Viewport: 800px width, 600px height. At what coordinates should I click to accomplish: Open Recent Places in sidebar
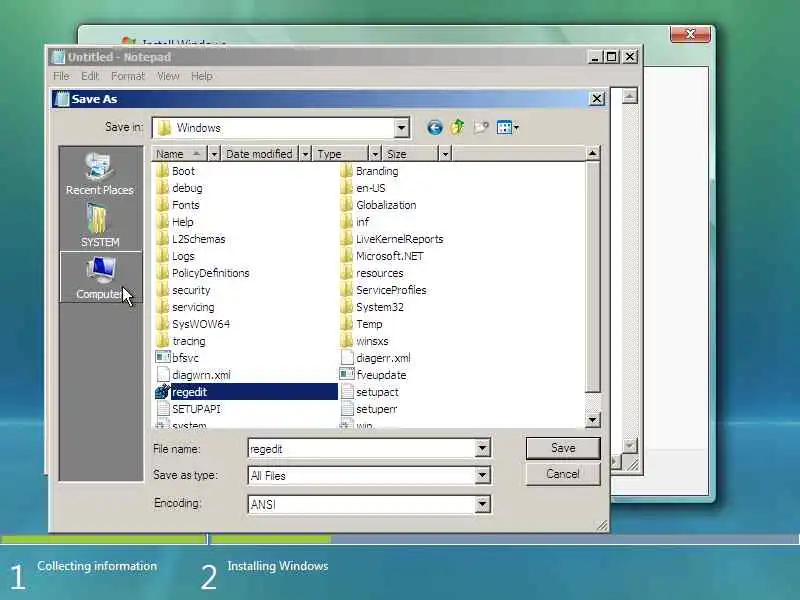point(99,174)
